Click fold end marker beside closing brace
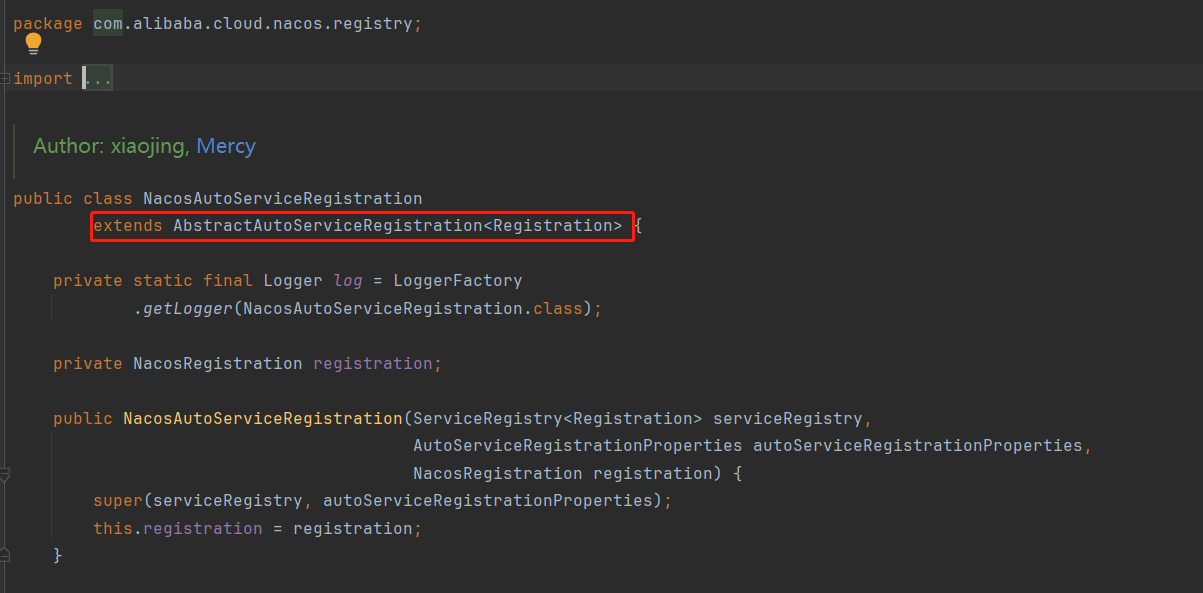 click(x=5, y=554)
